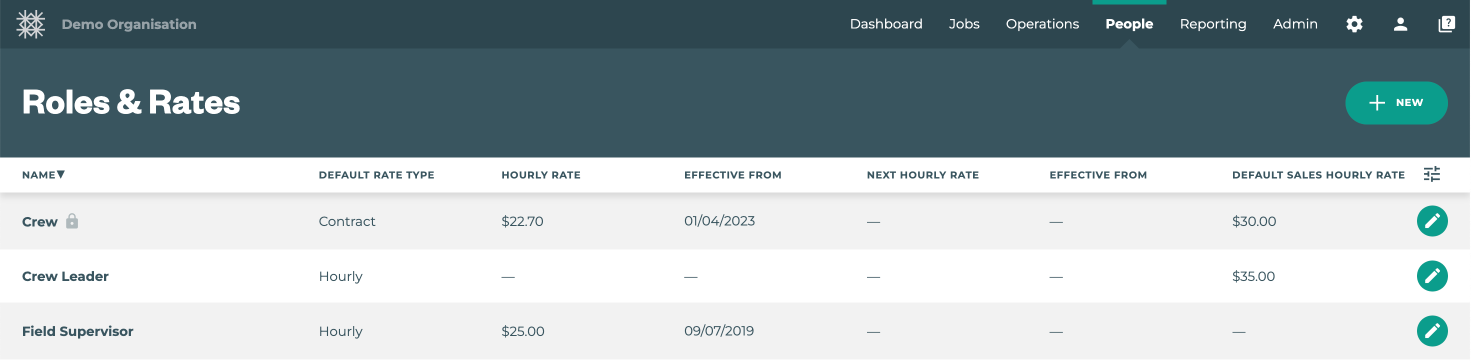Select the People tab
This screenshot has height=364, width=1477.
(x=1129, y=24)
